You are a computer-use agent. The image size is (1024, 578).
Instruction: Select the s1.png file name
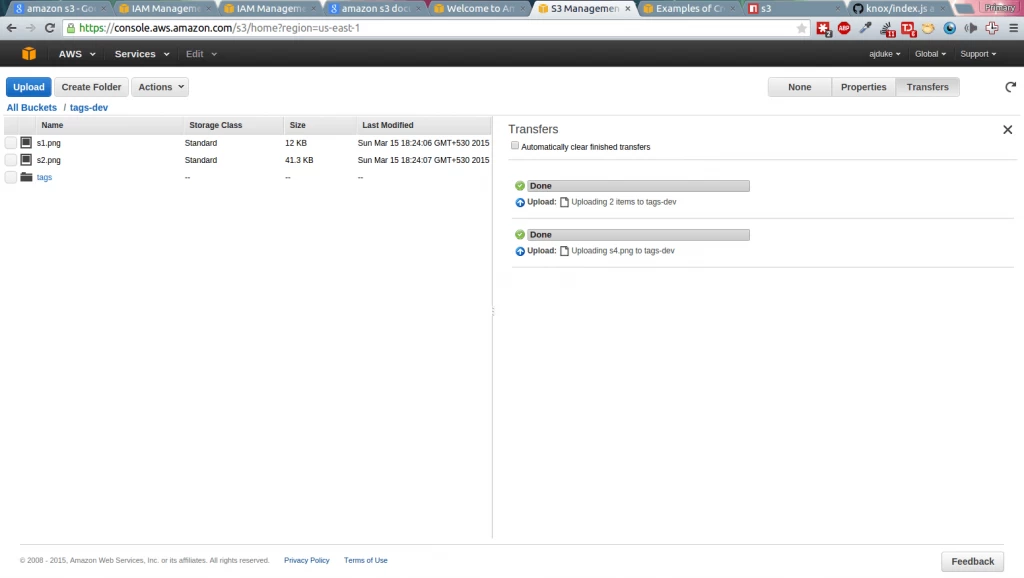point(48,143)
